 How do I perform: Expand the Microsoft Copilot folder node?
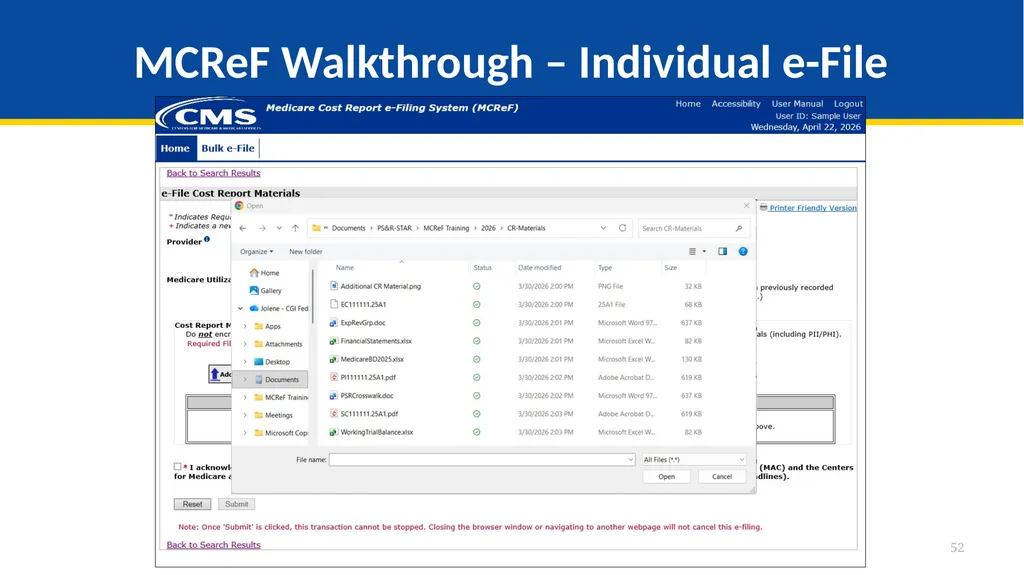tap(245, 433)
